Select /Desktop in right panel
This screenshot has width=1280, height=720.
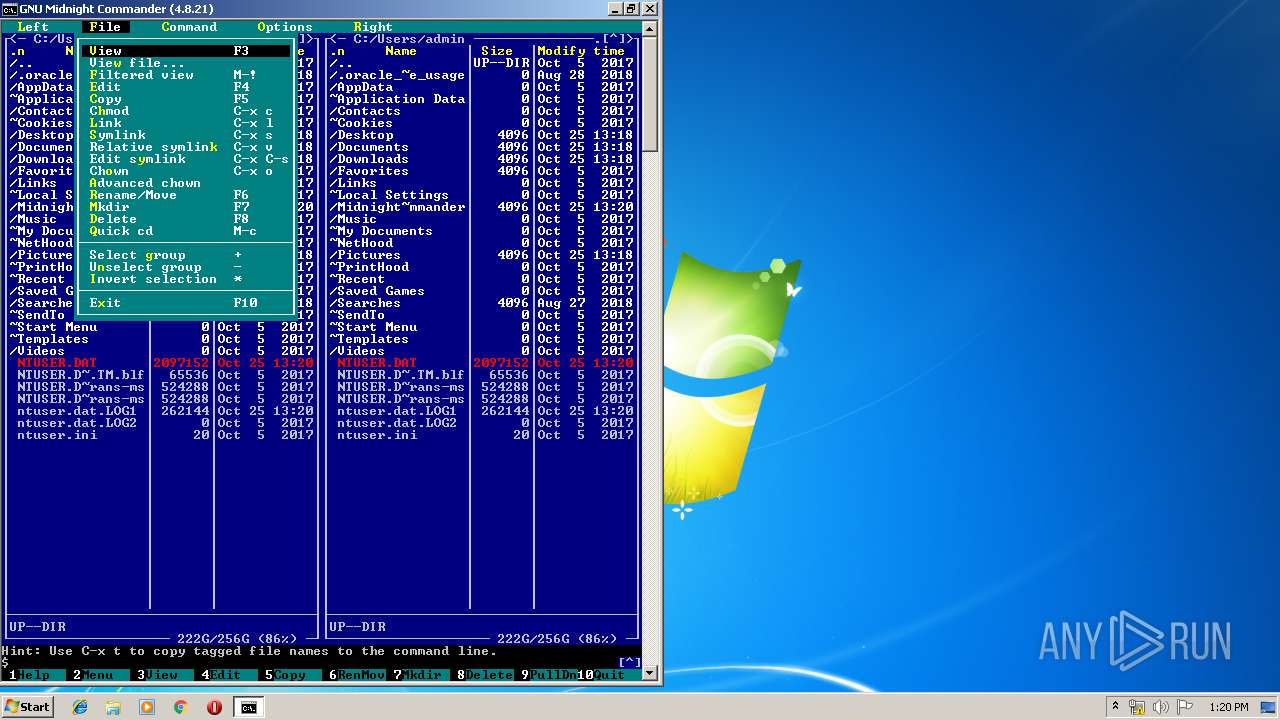coord(481,135)
